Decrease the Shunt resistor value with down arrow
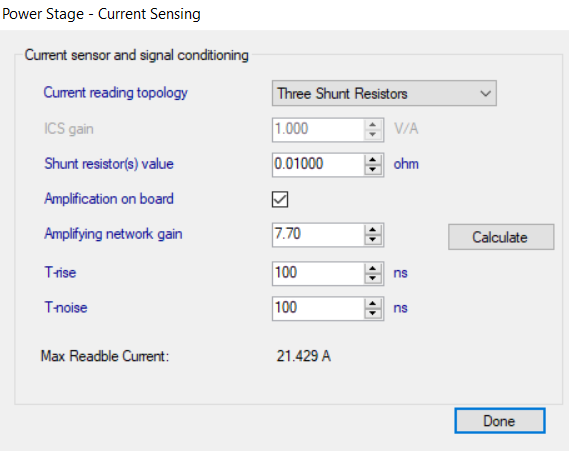Image resolution: width=569 pixels, height=451 pixels. [373, 170]
